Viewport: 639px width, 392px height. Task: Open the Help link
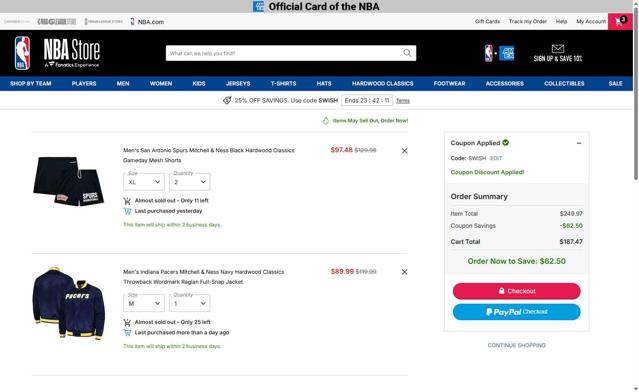tap(562, 22)
